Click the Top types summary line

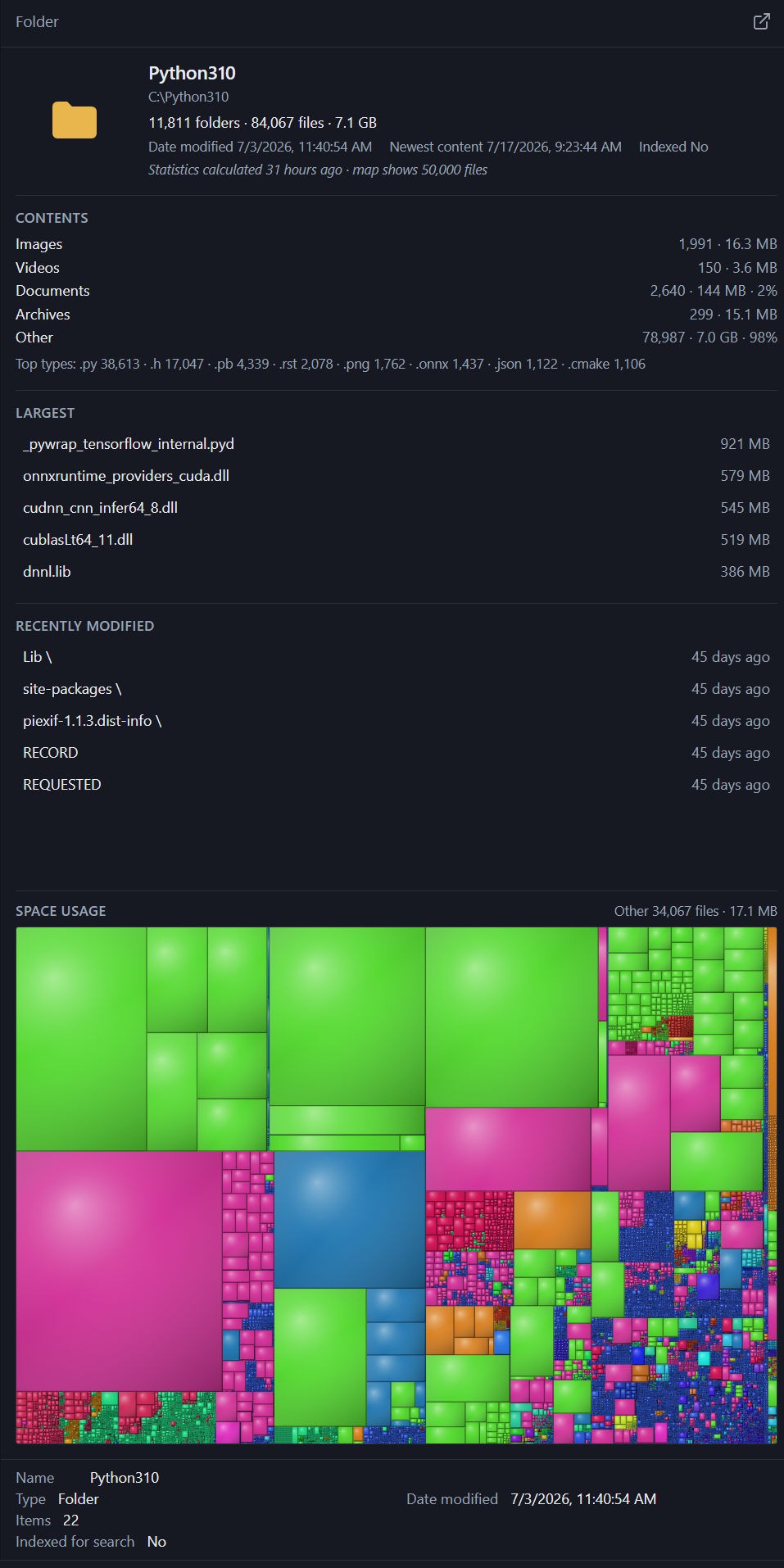[330, 364]
